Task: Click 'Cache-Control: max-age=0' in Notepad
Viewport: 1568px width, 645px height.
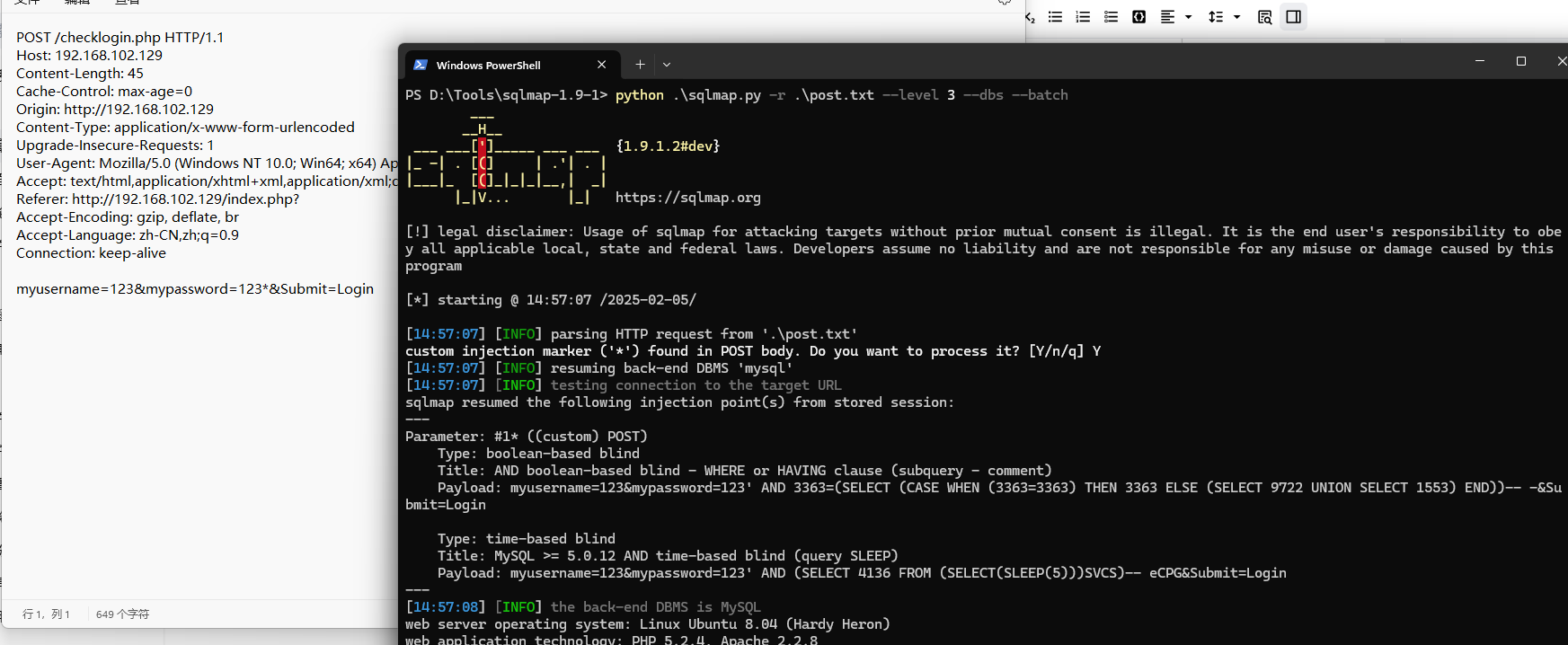Action: pyautogui.click(x=104, y=92)
